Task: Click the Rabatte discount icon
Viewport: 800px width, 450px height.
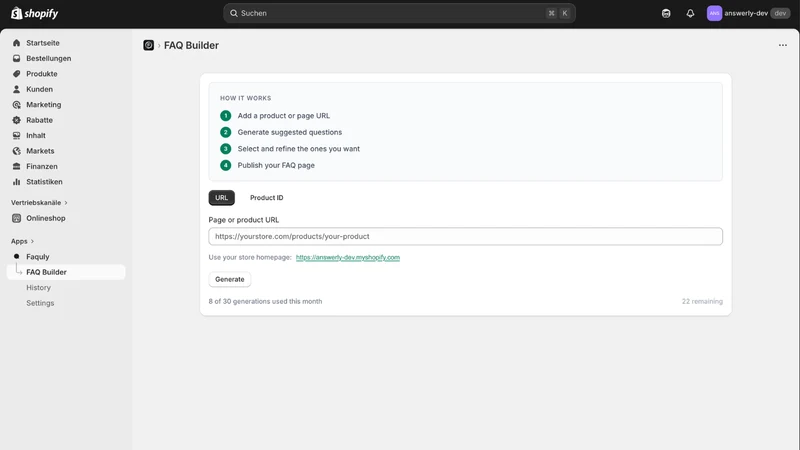Action: point(16,120)
